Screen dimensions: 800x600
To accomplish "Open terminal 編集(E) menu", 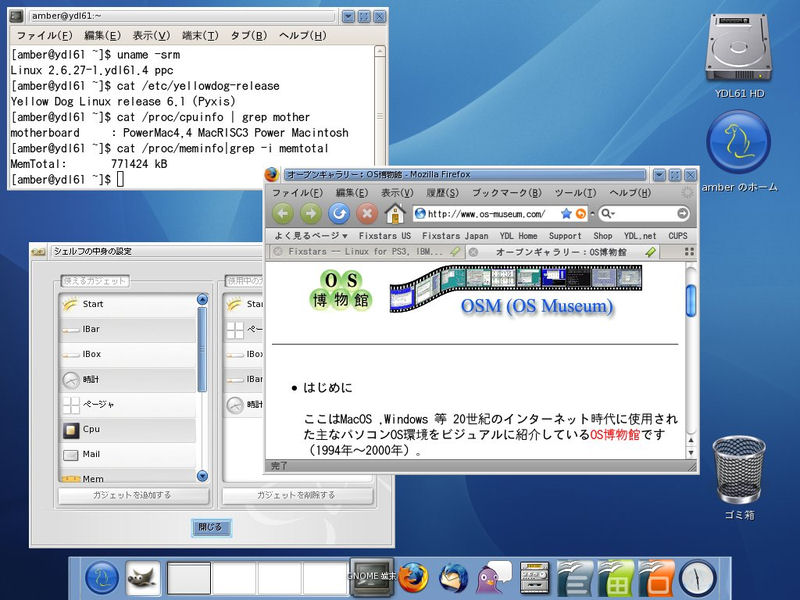I will pyautogui.click(x=102, y=35).
